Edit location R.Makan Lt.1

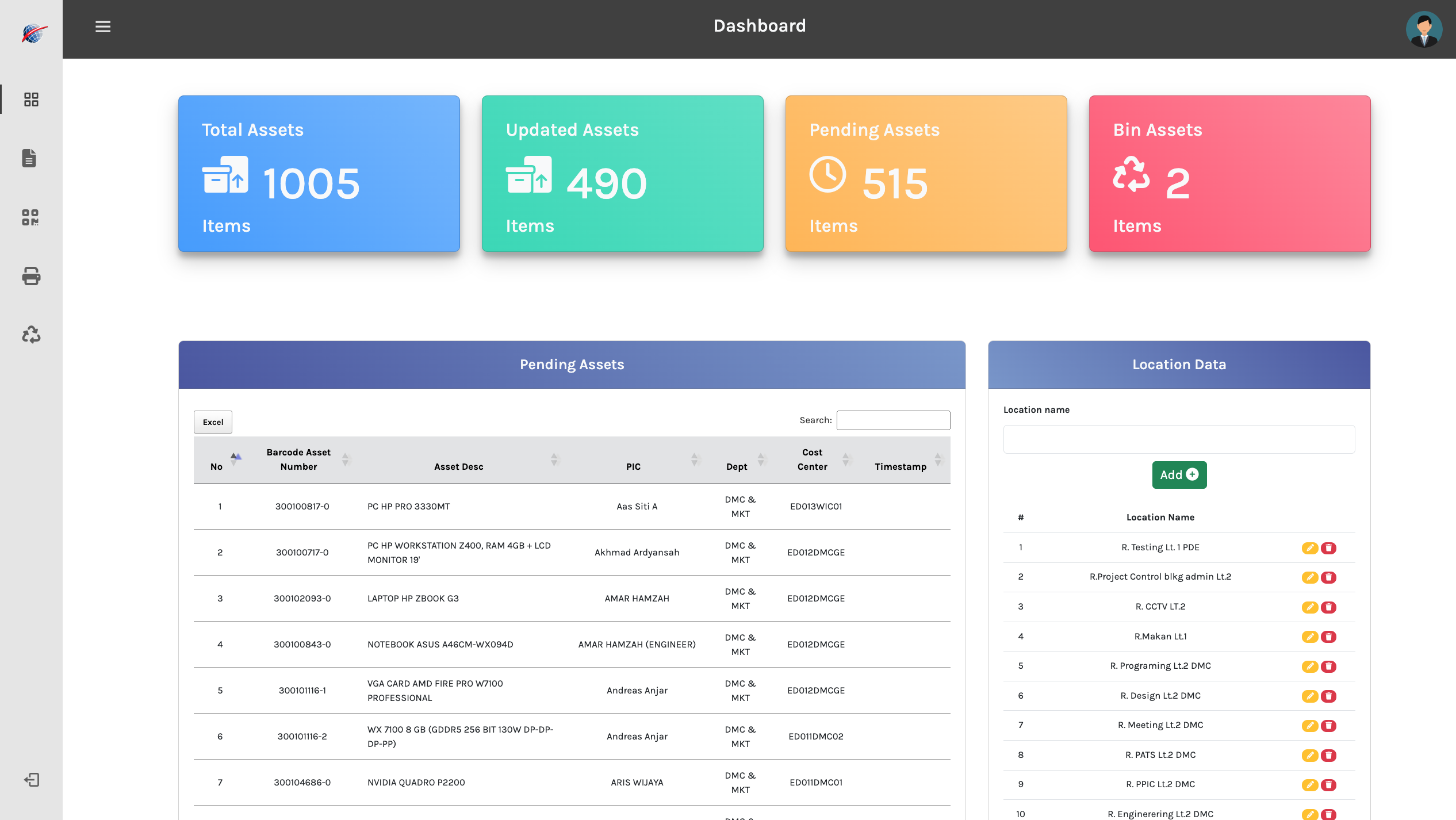click(x=1310, y=637)
